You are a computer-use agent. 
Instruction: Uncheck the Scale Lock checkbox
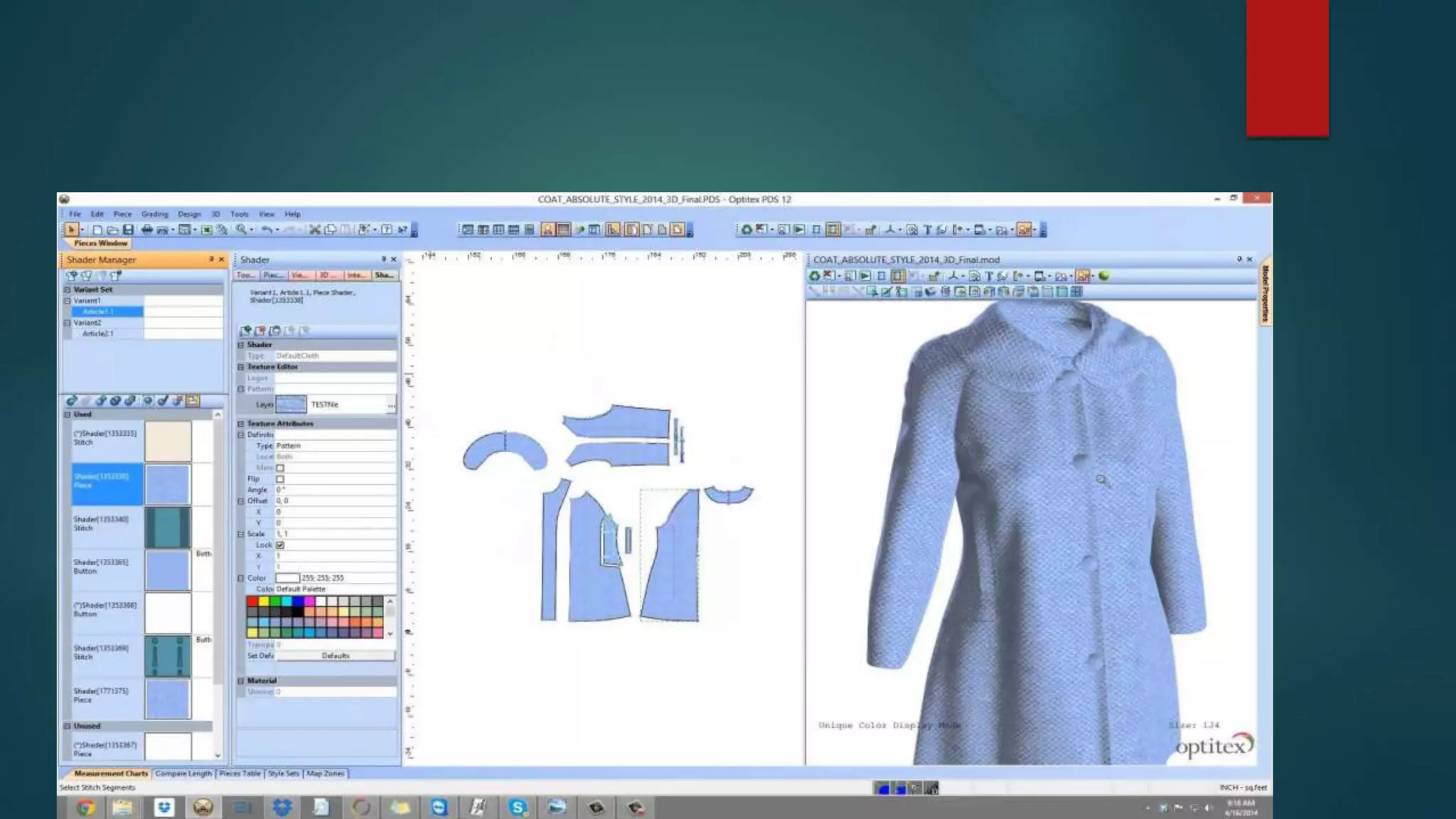[x=280, y=545]
